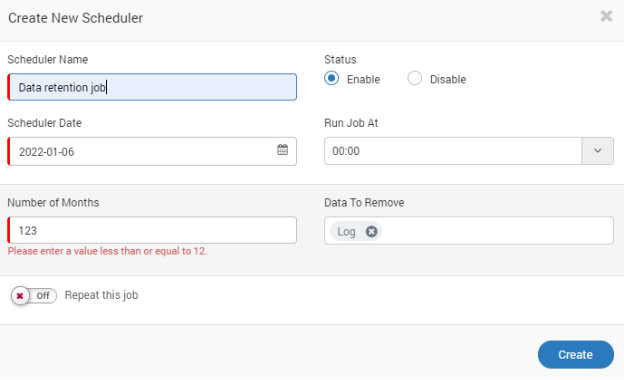The width and height of the screenshot is (624, 380).
Task: Select the Disable status radio button
Action: [x=415, y=78]
